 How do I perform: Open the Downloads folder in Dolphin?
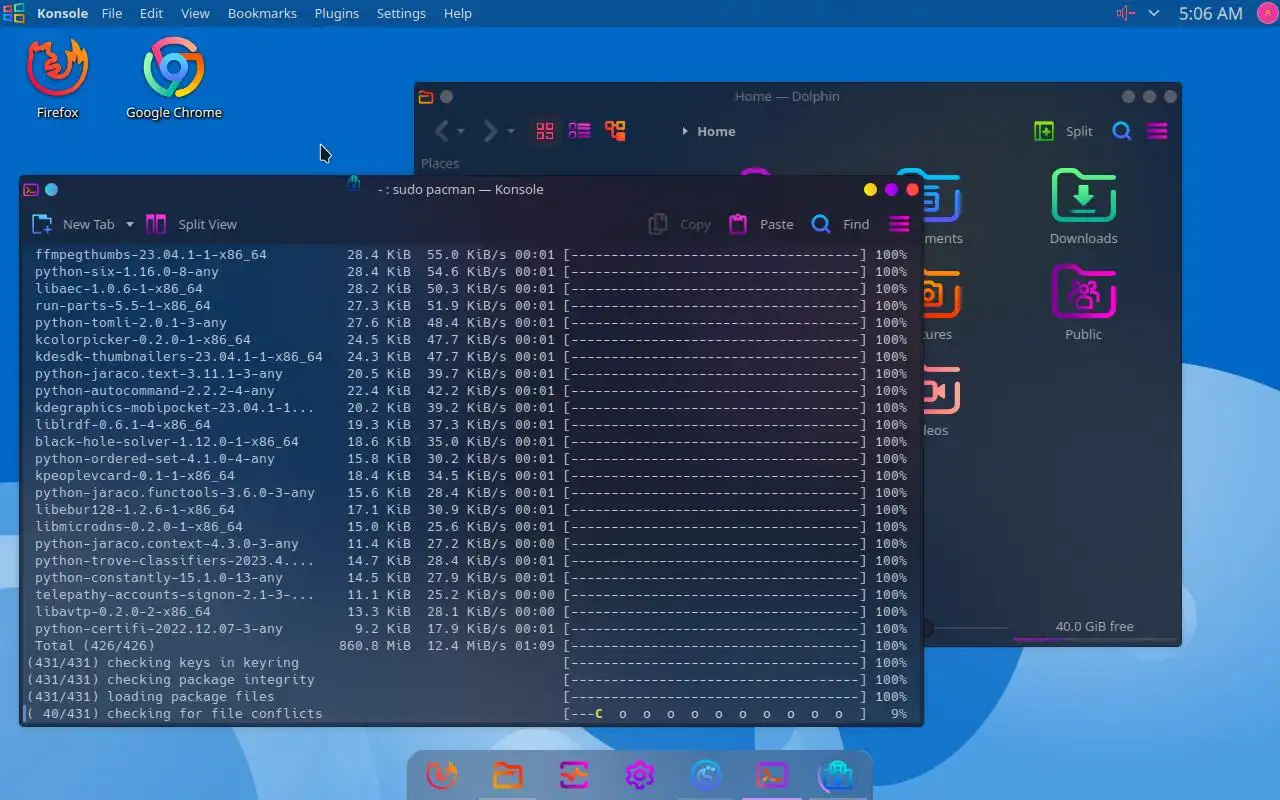tap(1083, 206)
